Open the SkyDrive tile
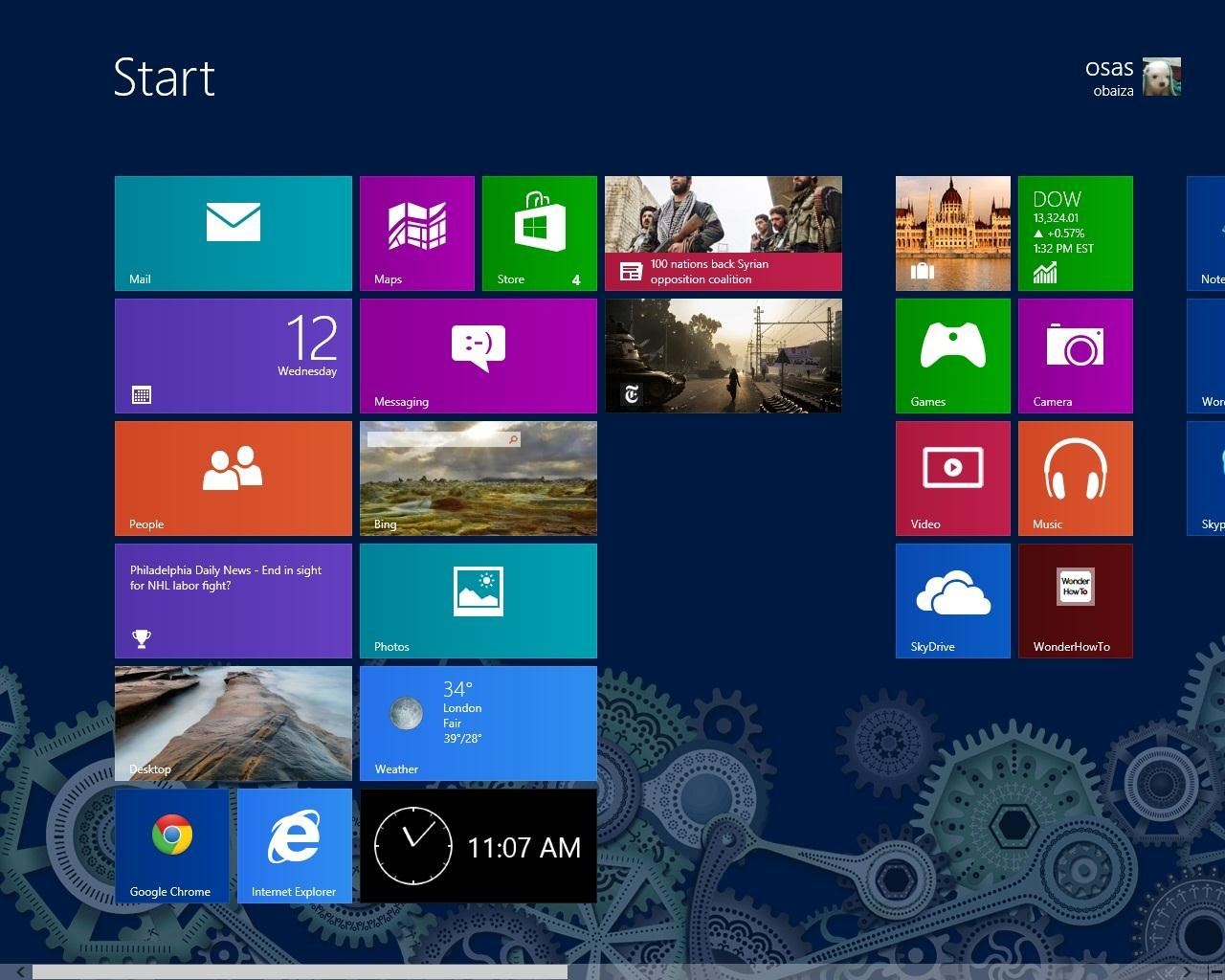This screenshot has height=980, width=1225. [x=953, y=601]
